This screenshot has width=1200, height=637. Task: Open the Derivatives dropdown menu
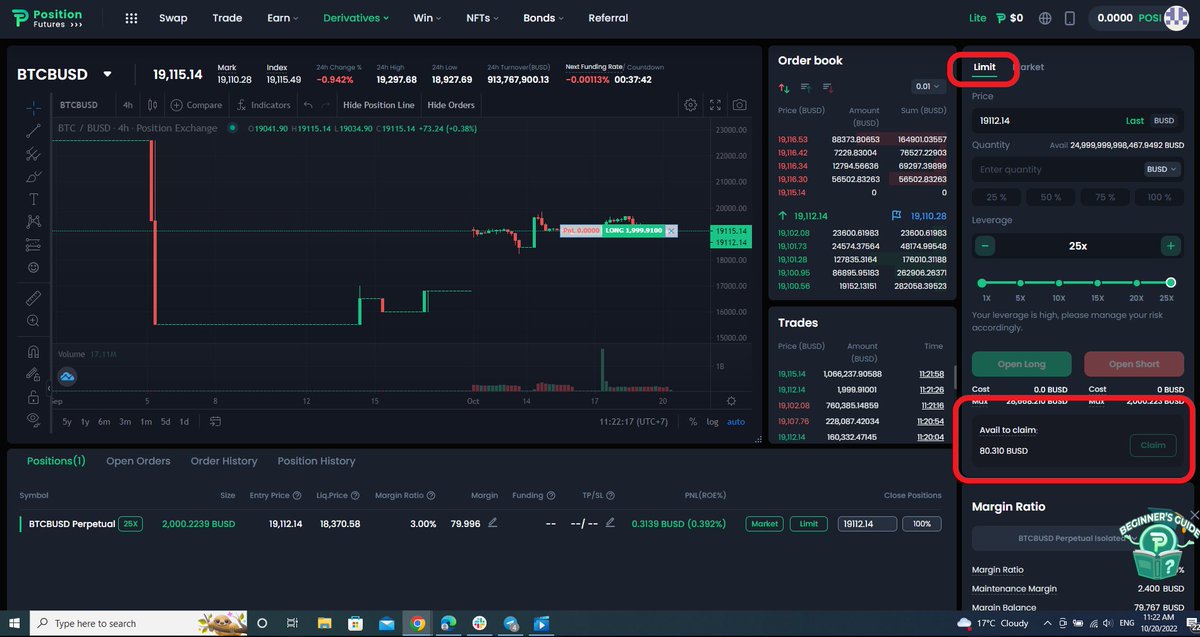(x=356, y=18)
